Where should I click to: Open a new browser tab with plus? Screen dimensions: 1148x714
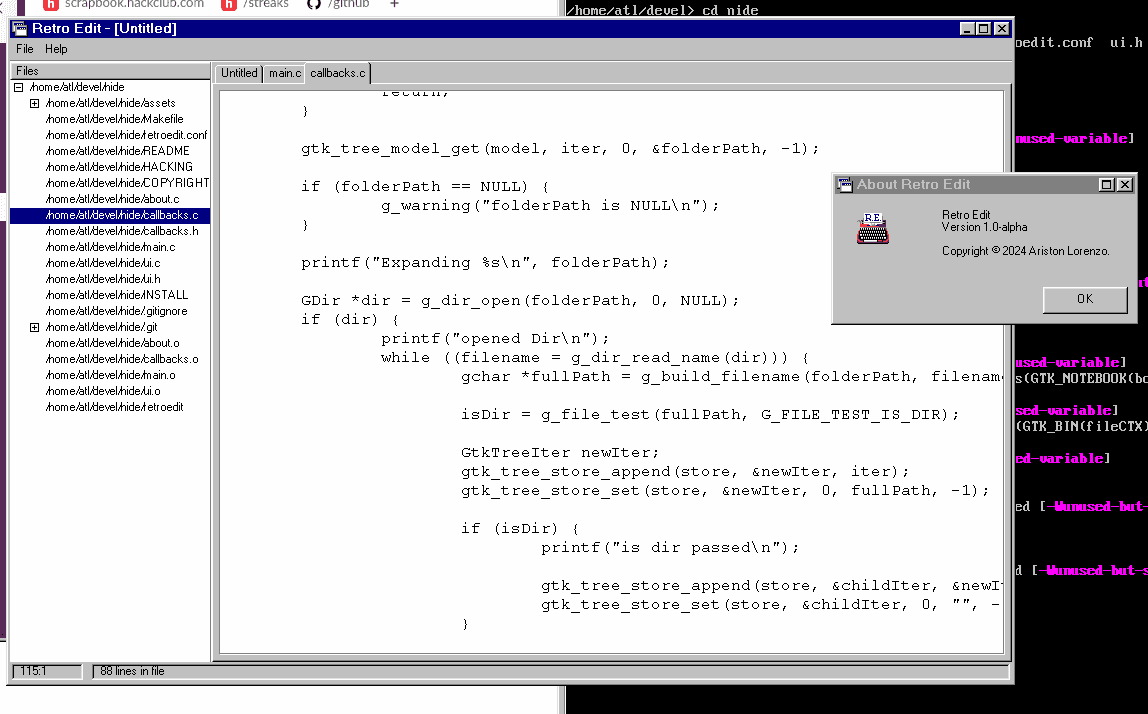coord(395,4)
